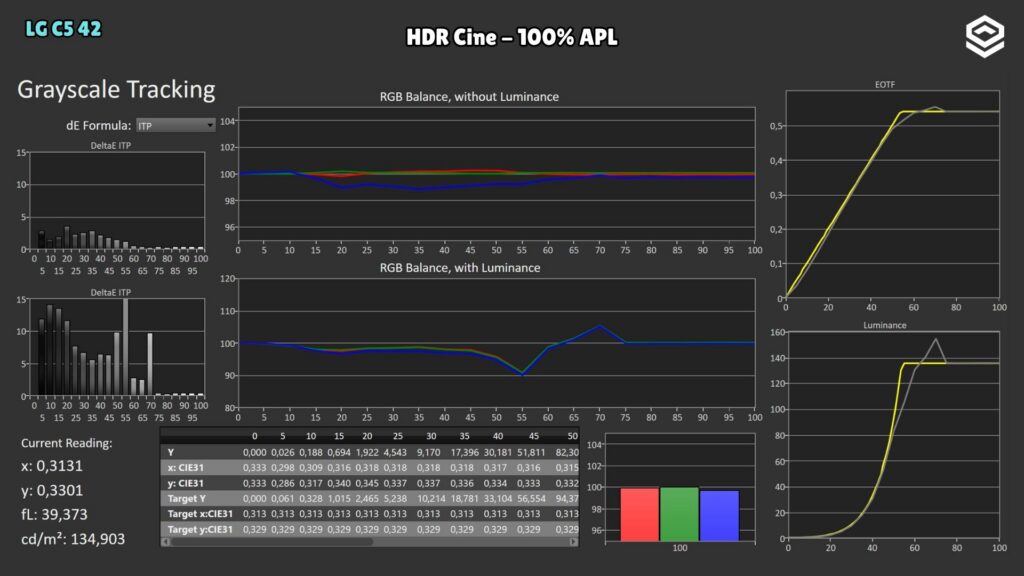Select the "Target Y" row header
Screen dimensions: 1024x576
(x=187, y=498)
